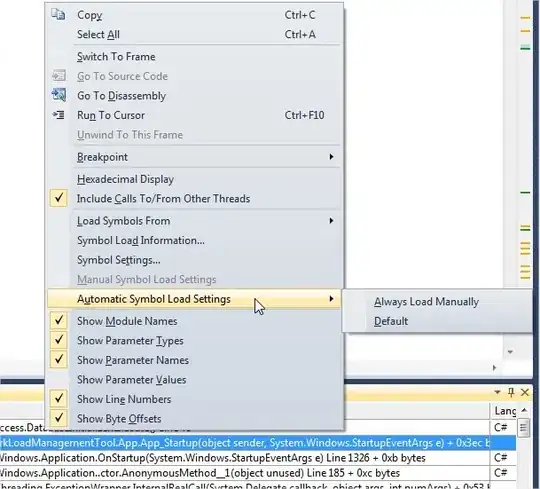Click the grayed Go To Source Code icon
The height and width of the screenshot is (489, 540).
click(x=59, y=75)
